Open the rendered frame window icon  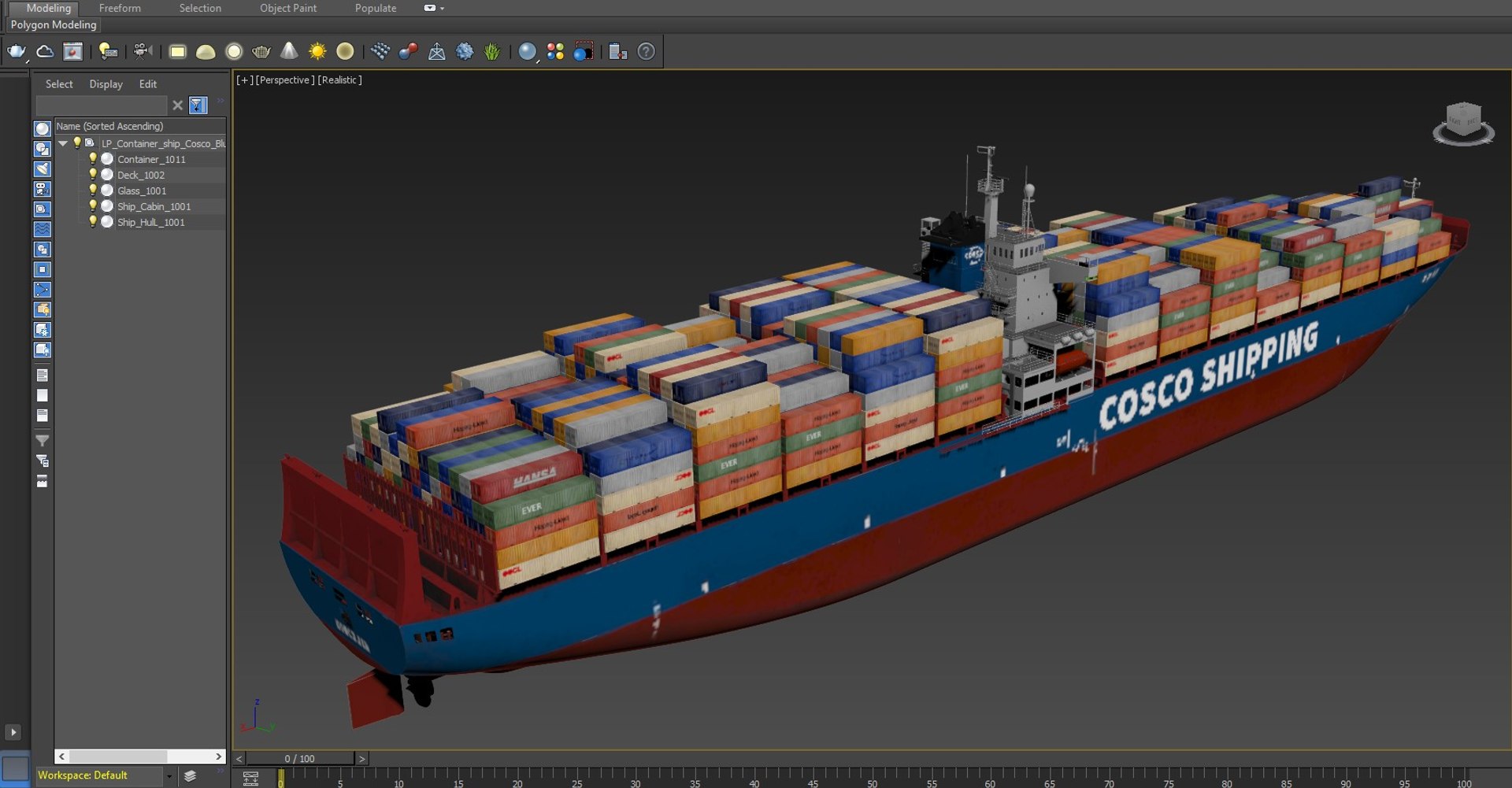point(72,52)
